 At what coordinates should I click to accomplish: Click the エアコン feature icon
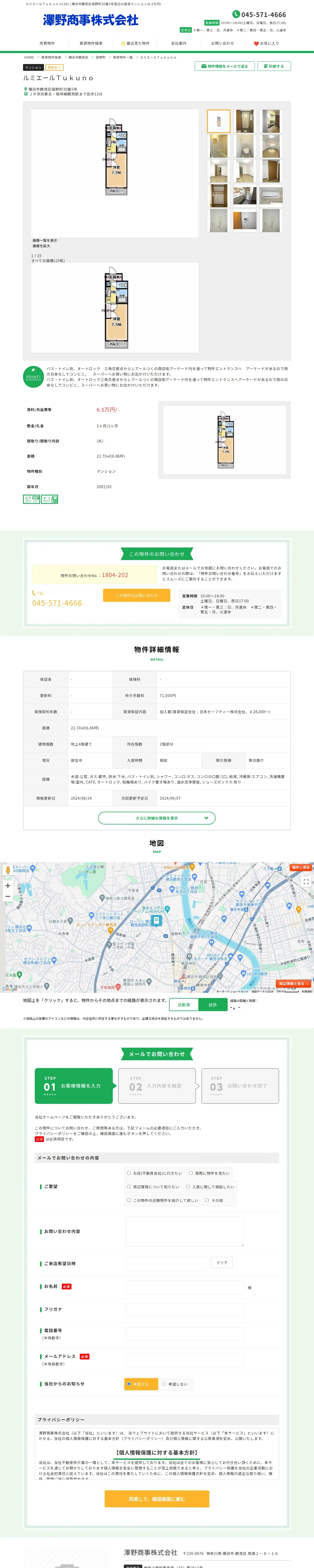(x=32, y=499)
